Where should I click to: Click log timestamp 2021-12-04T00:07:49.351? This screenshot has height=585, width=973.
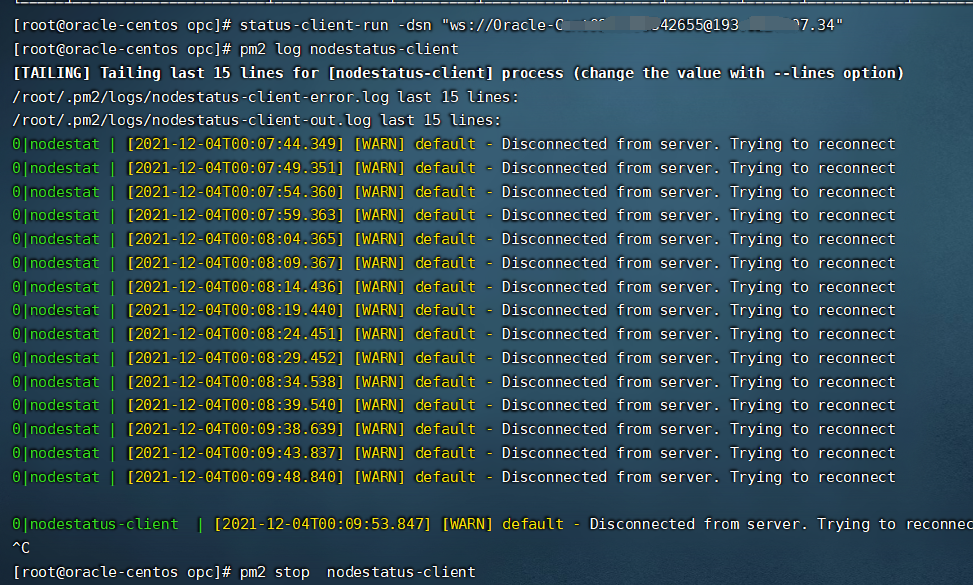tap(235, 168)
